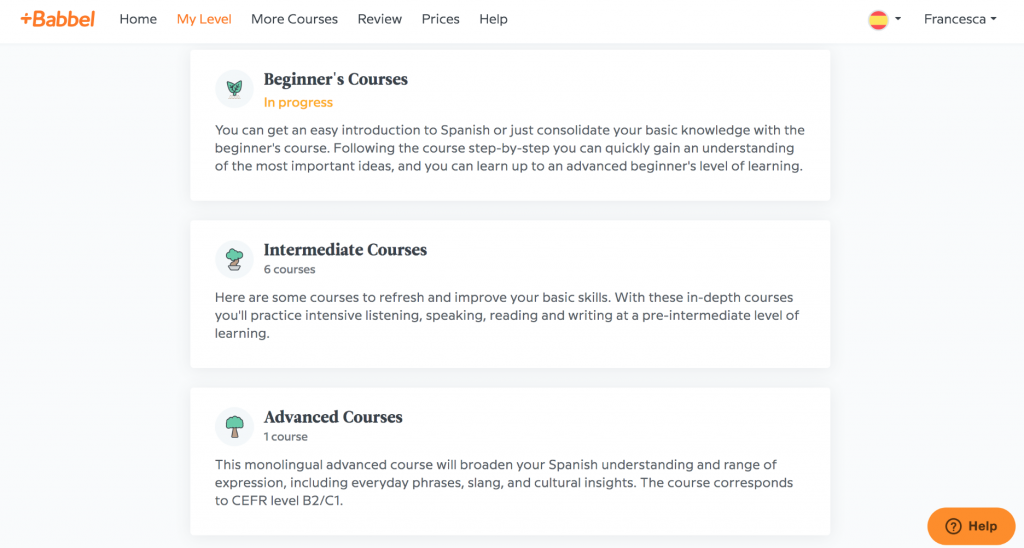The height and width of the screenshot is (548, 1024).
Task: Click the question mark icon in Help button
Action: coord(953,526)
